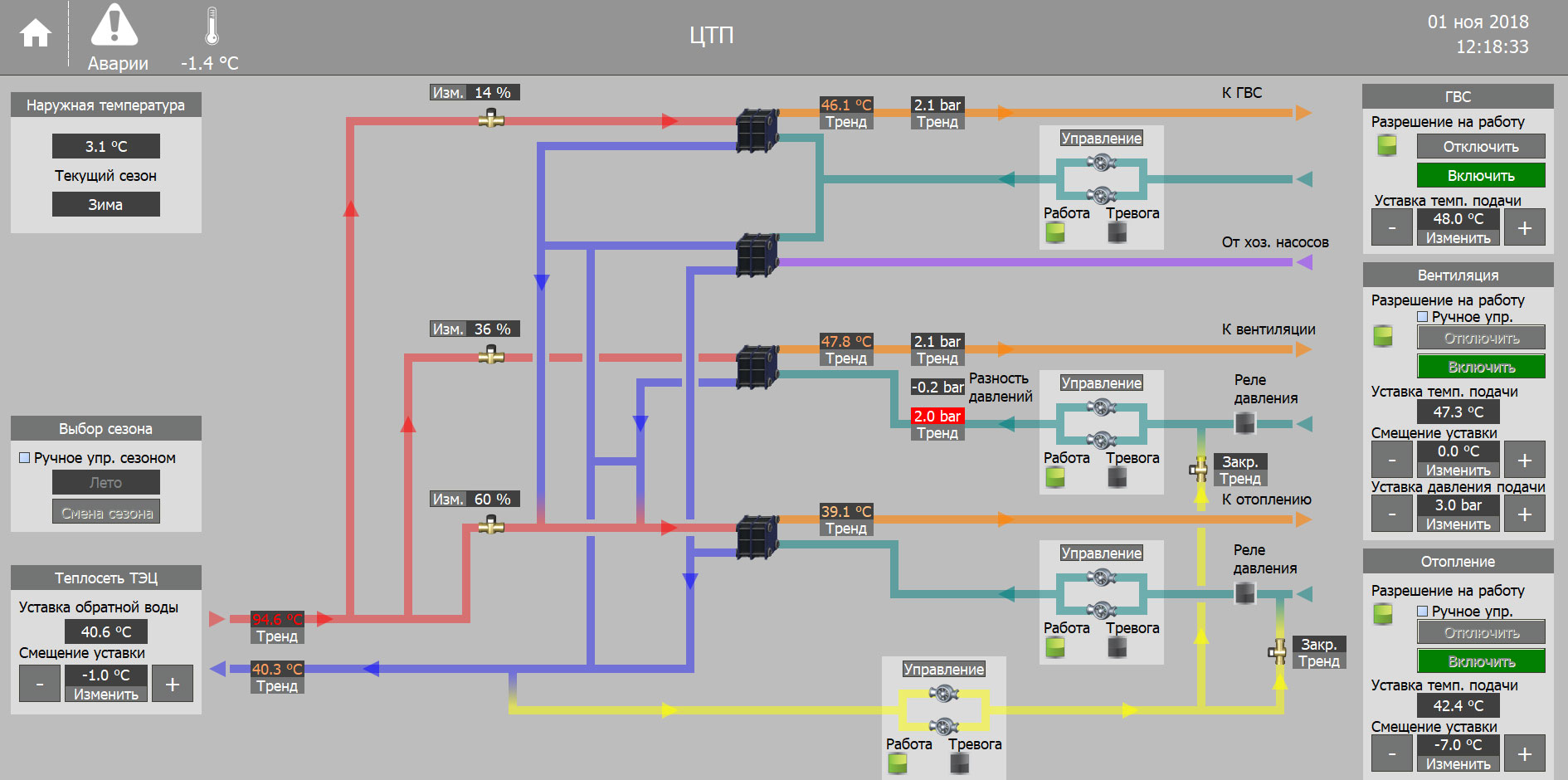
Task: Click the 3.1 °C outdoor temperature field
Action: pos(106,146)
